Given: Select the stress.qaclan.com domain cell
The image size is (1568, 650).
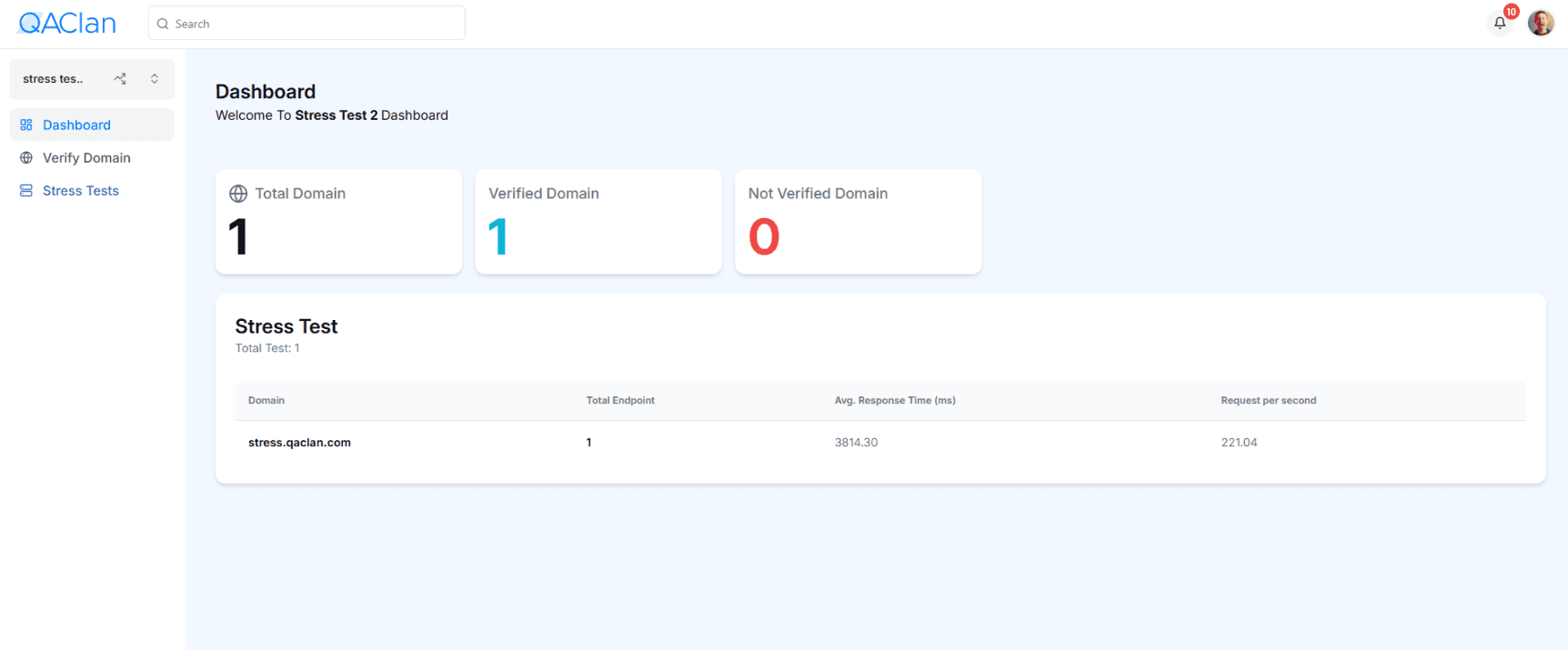Looking at the screenshot, I should pyautogui.click(x=299, y=443).
